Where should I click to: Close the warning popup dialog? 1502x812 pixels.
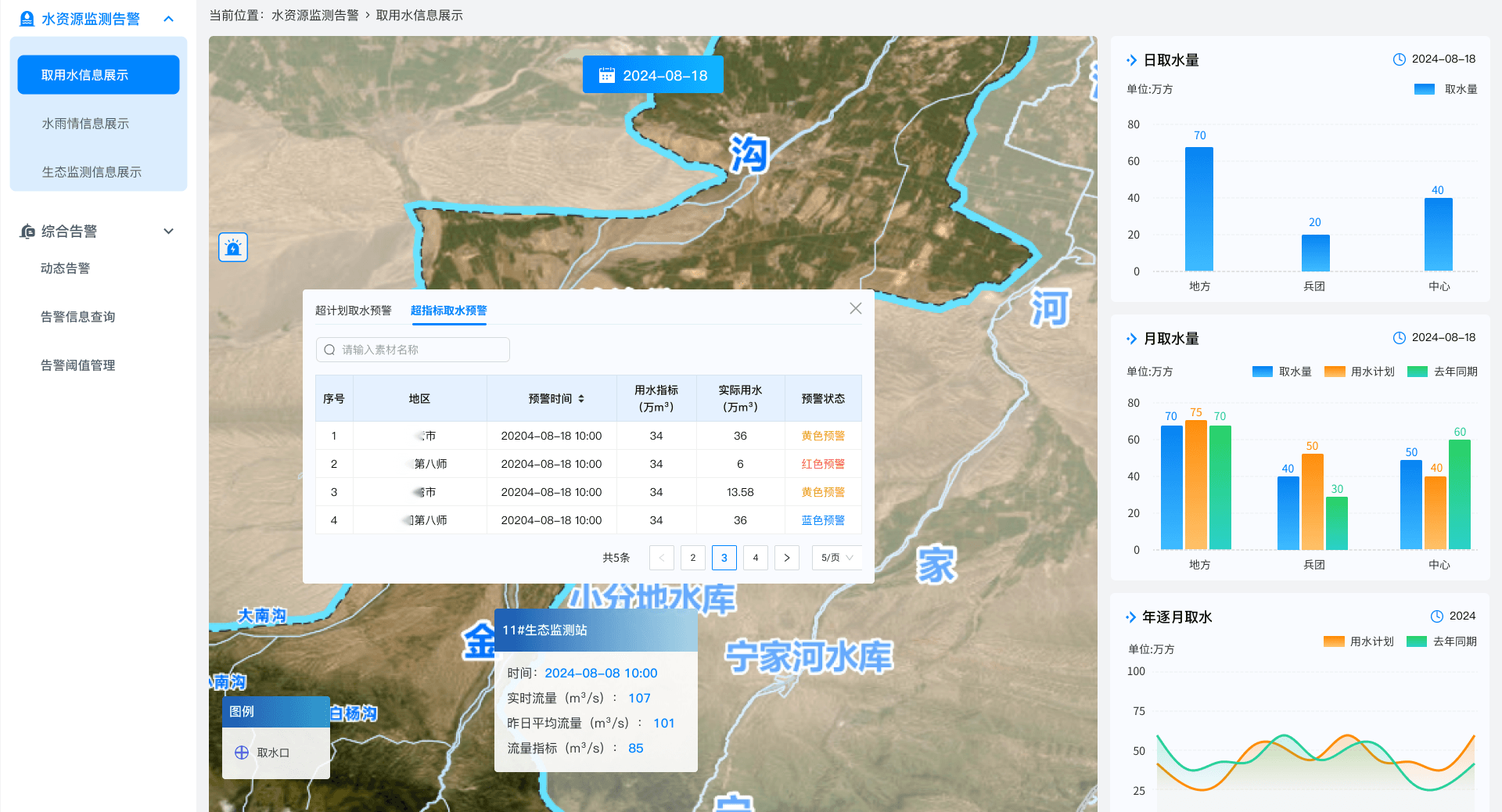[856, 309]
